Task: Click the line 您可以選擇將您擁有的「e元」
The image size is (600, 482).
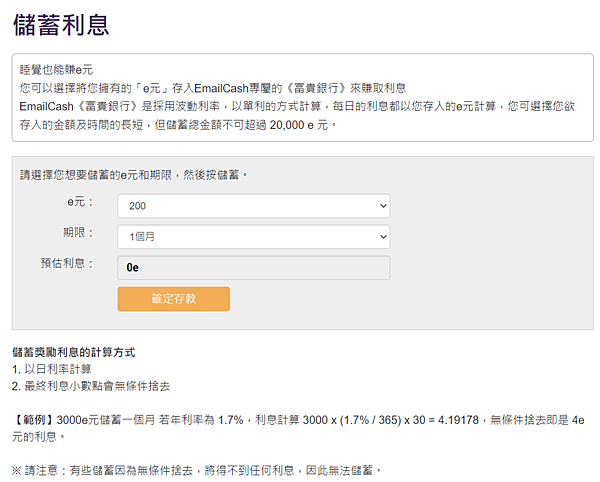Action: point(213,88)
